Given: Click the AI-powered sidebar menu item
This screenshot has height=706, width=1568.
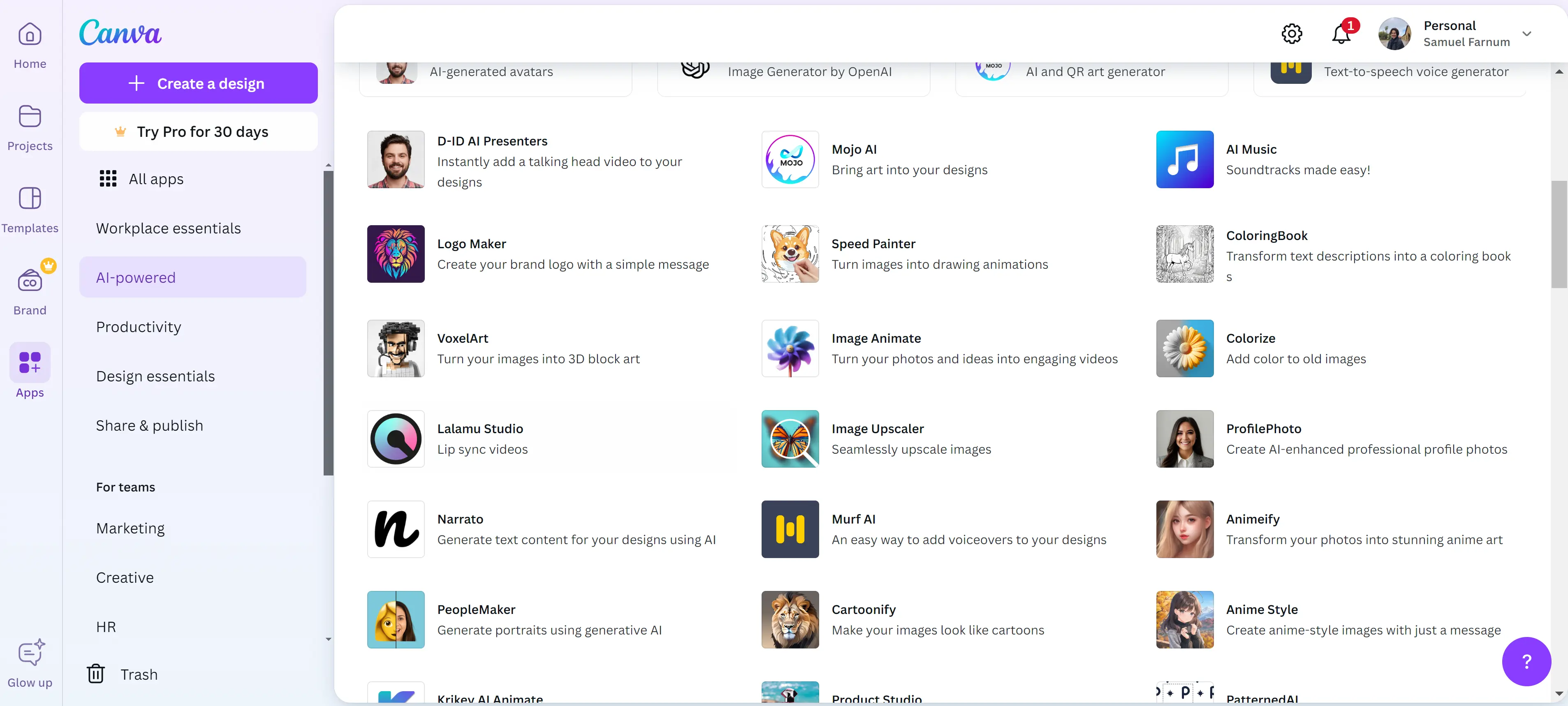Looking at the screenshot, I should pos(192,277).
